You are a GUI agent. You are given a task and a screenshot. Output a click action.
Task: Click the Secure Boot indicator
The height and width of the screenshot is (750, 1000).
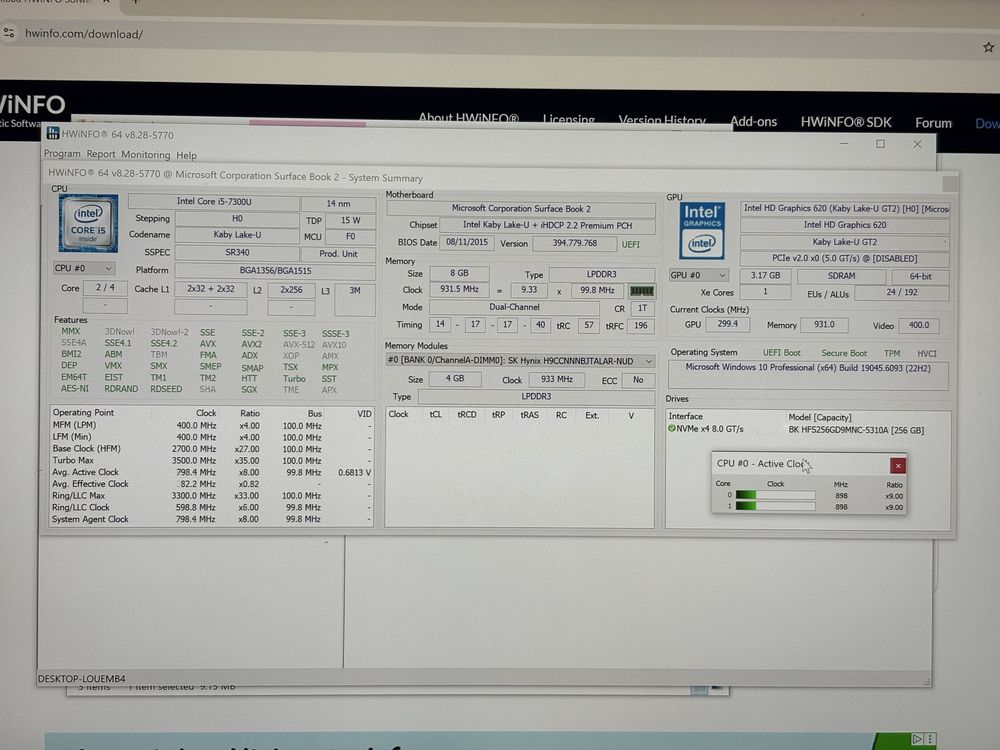[x=844, y=353]
